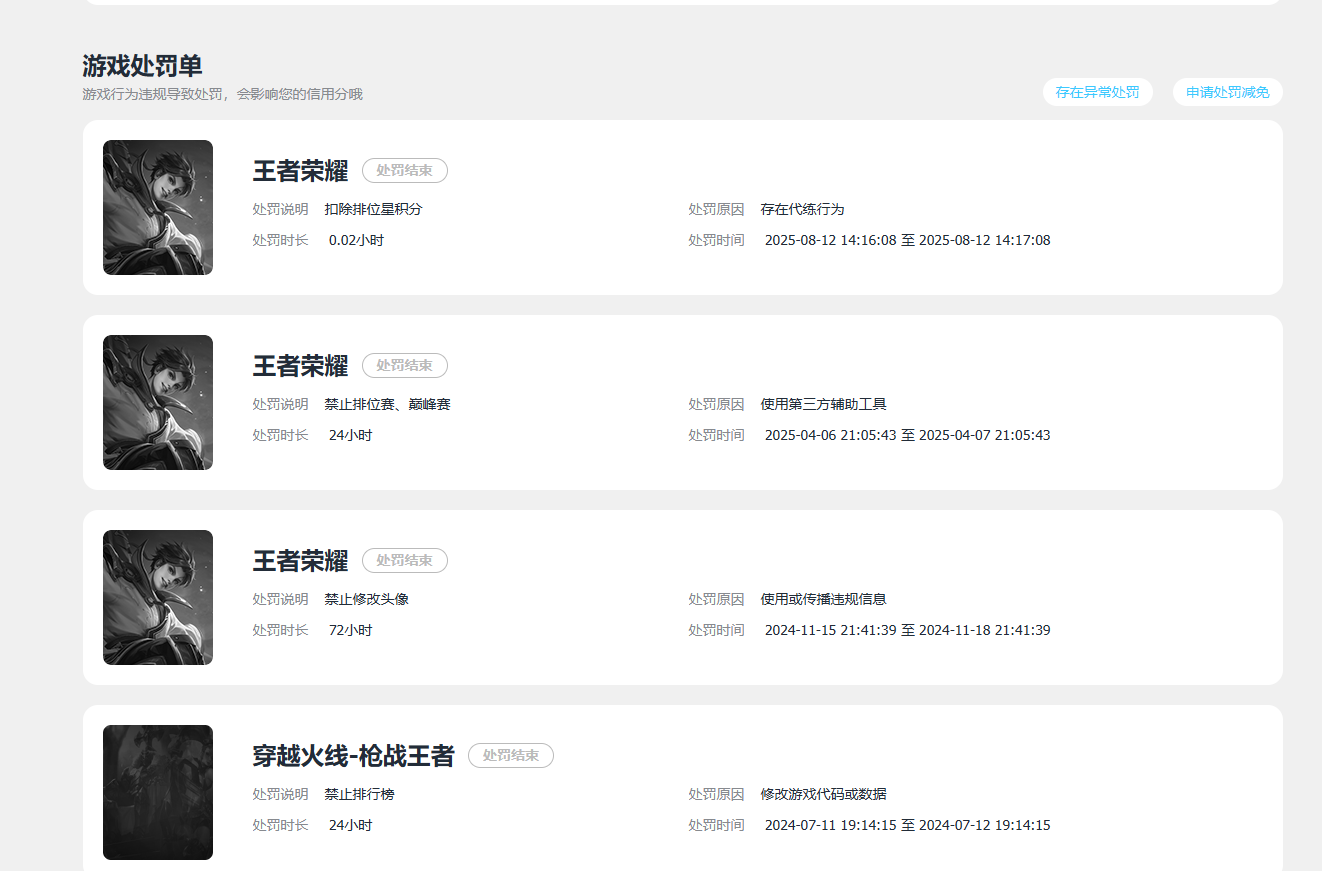Select the text 禁止排行榜

pos(359,795)
